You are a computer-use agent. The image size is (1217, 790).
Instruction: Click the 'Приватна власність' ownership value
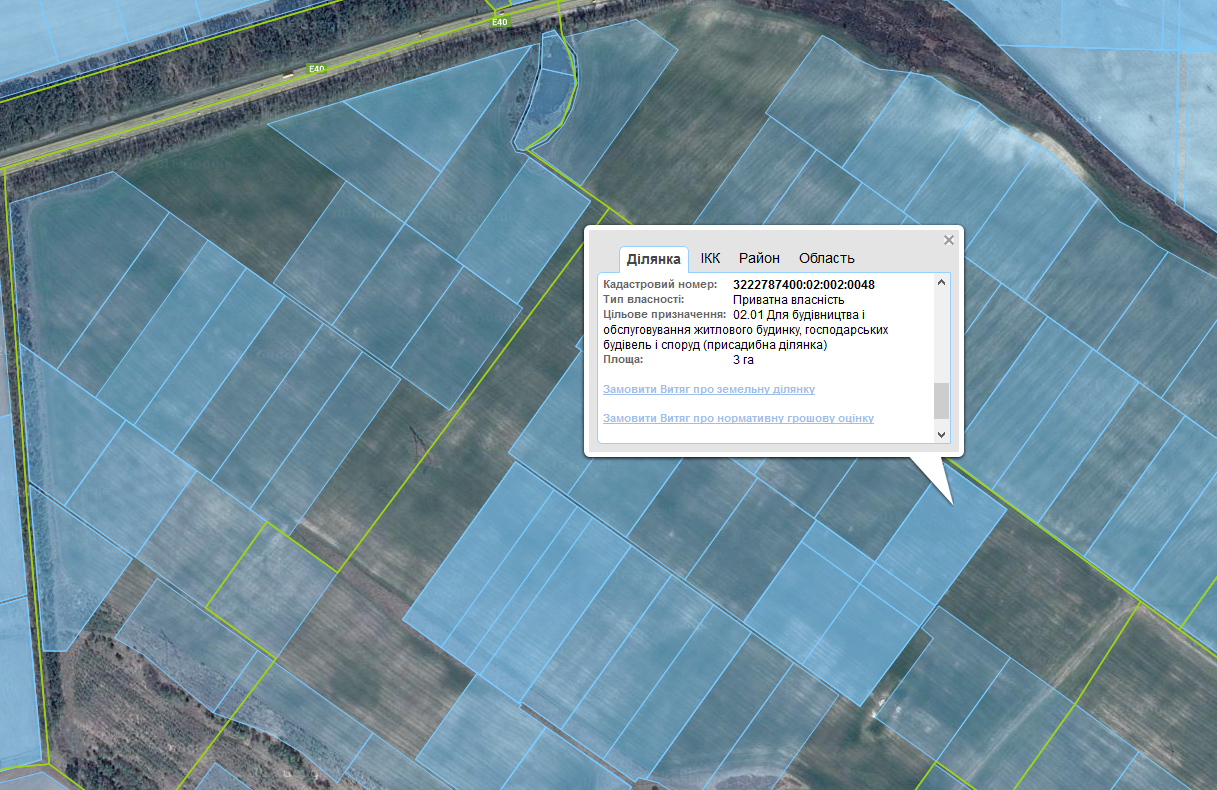click(x=788, y=300)
